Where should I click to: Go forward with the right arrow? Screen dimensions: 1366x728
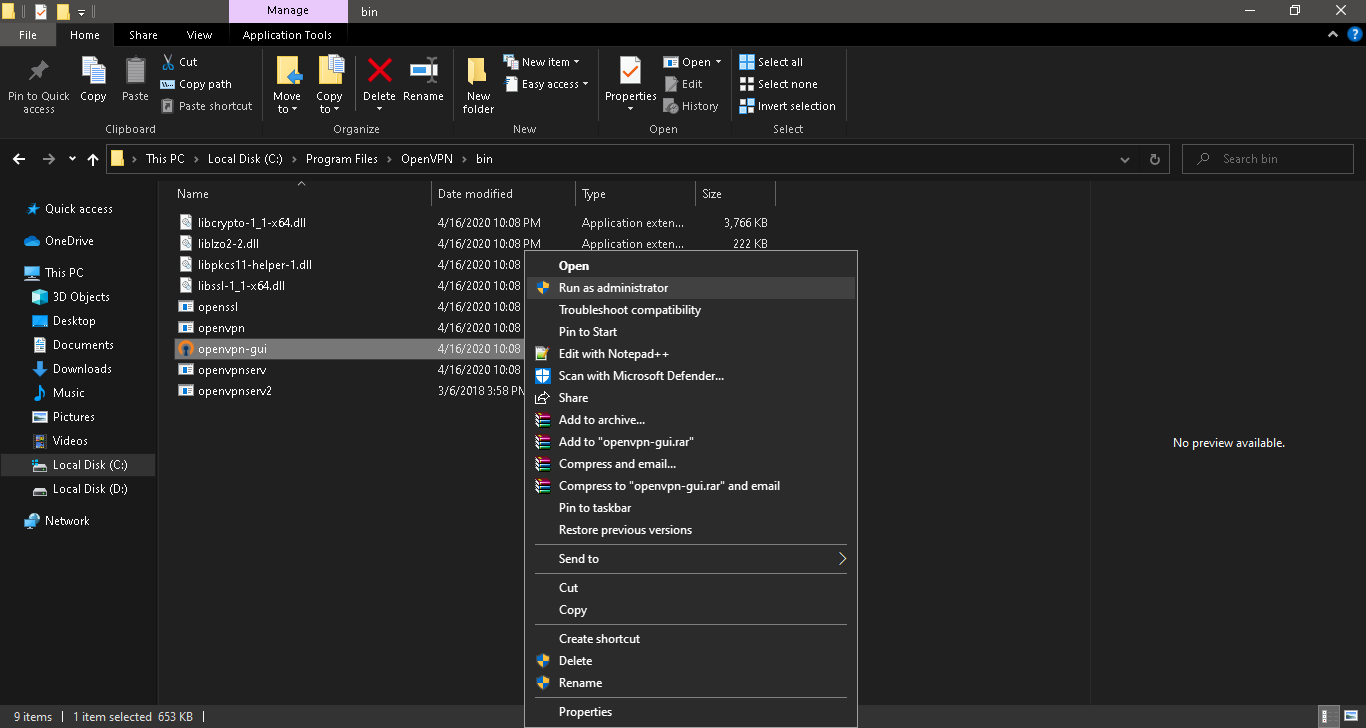click(48, 159)
